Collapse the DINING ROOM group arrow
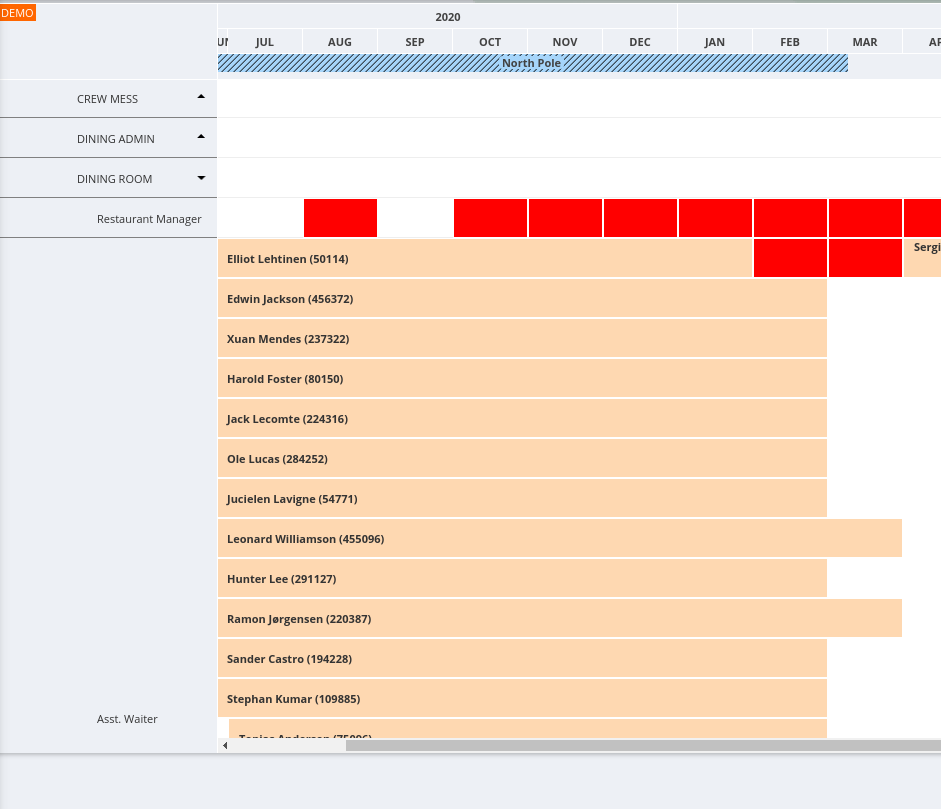The image size is (941, 809). [x=201, y=178]
